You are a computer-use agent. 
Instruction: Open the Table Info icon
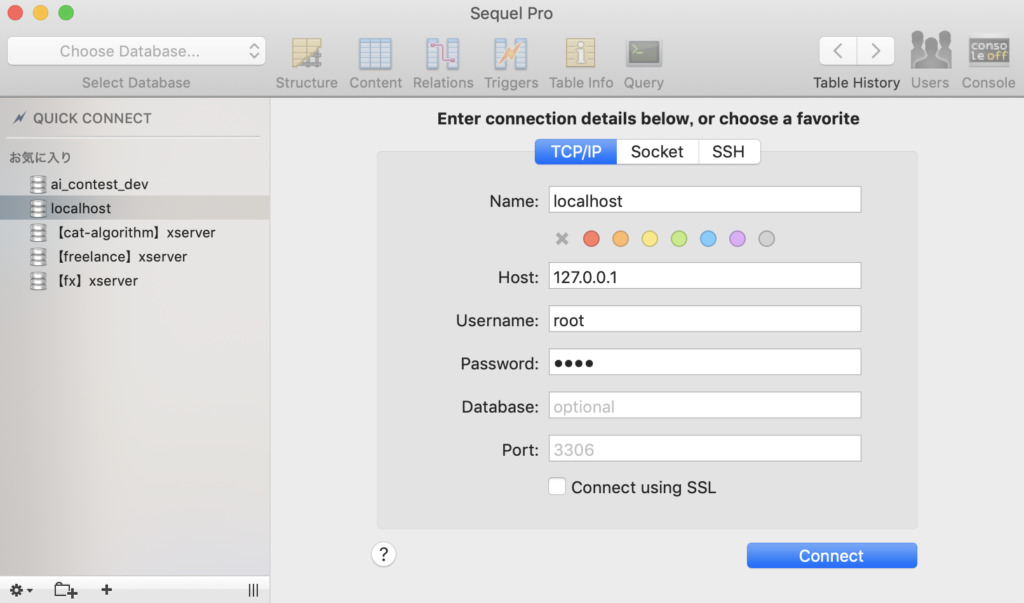click(580, 54)
